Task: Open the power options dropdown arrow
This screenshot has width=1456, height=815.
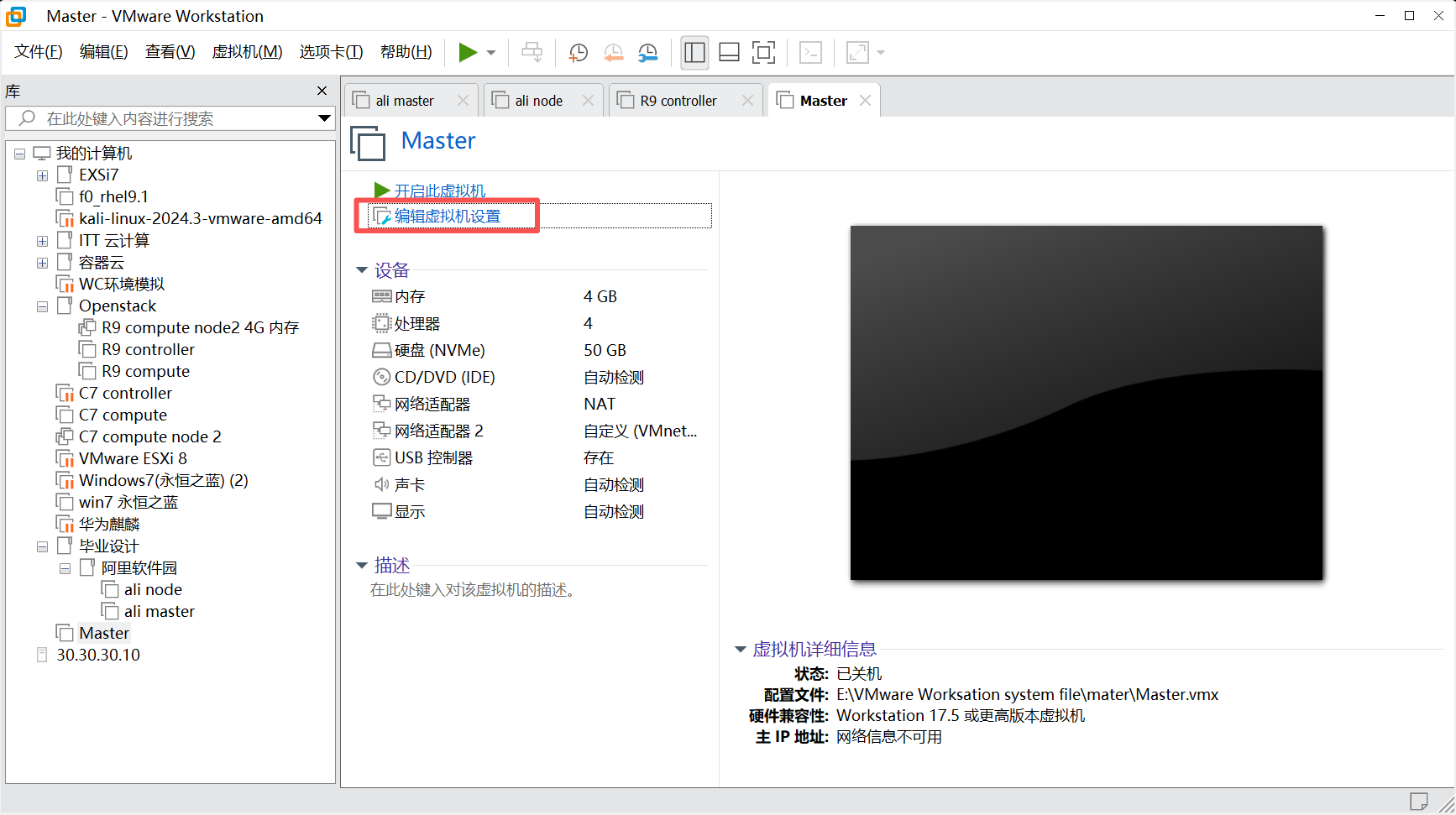Action: 491,52
